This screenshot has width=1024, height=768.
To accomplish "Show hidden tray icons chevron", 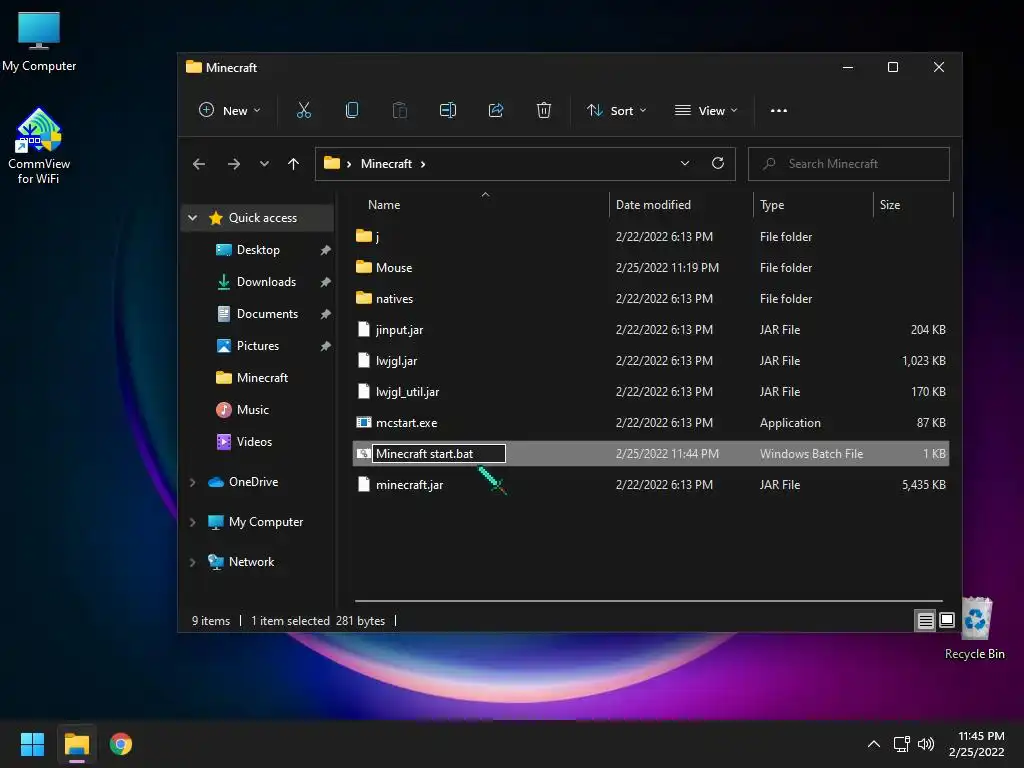I will coord(874,744).
